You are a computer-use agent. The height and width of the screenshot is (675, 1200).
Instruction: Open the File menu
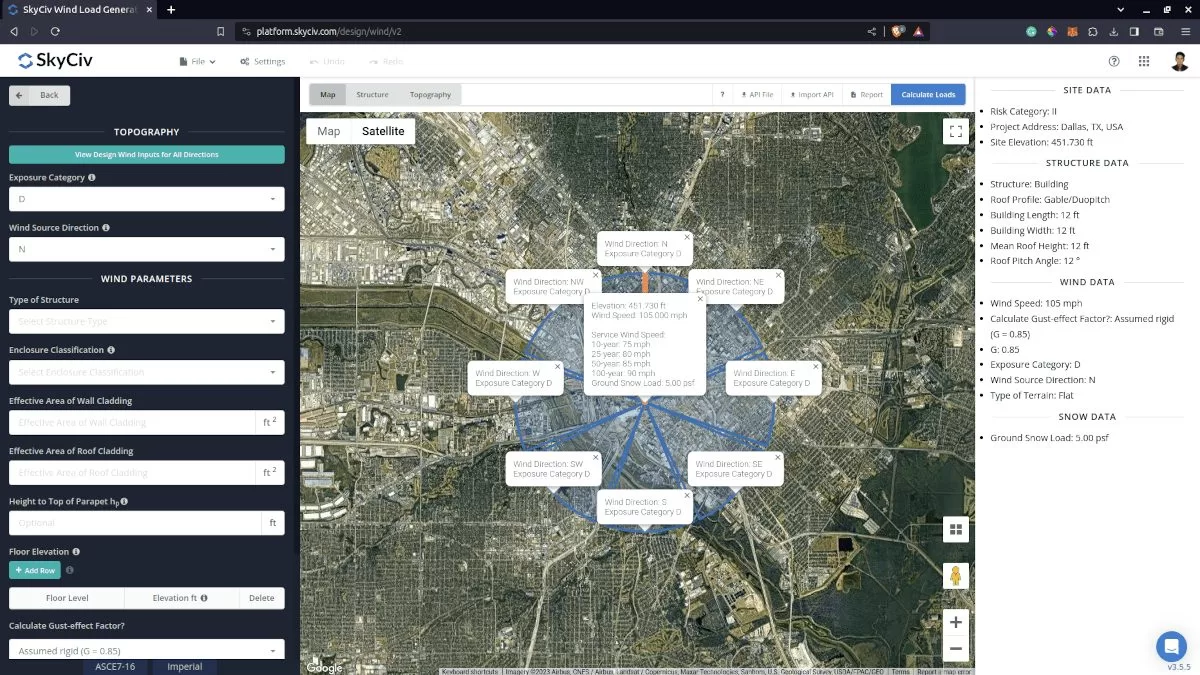tap(197, 62)
